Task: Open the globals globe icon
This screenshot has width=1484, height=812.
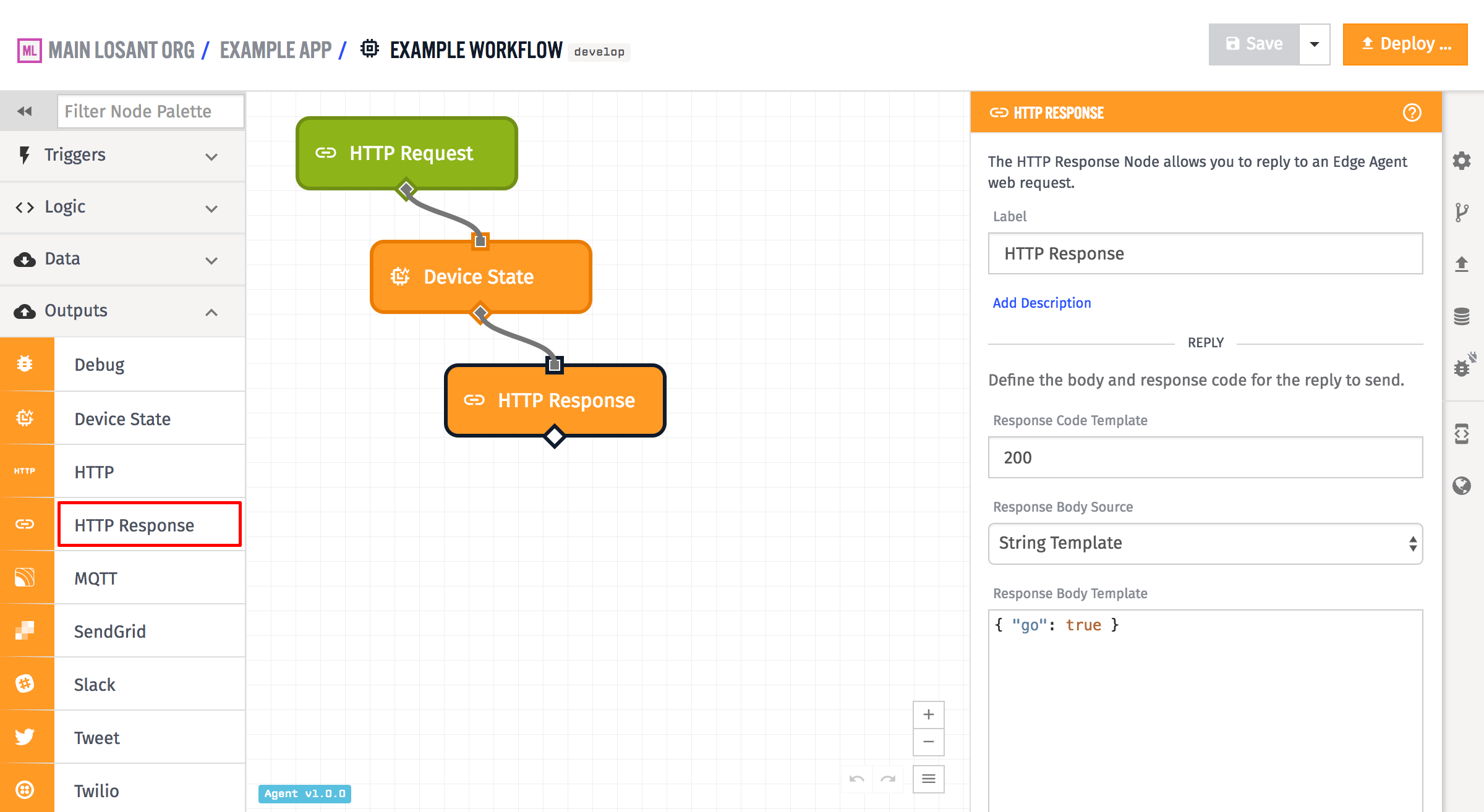Action: tap(1462, 486)
